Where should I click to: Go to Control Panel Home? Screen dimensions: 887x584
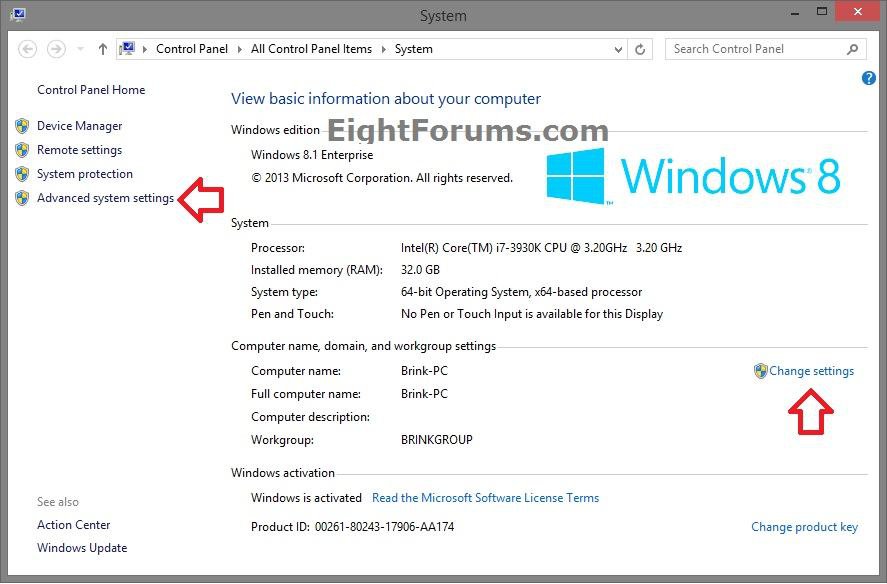91,90
